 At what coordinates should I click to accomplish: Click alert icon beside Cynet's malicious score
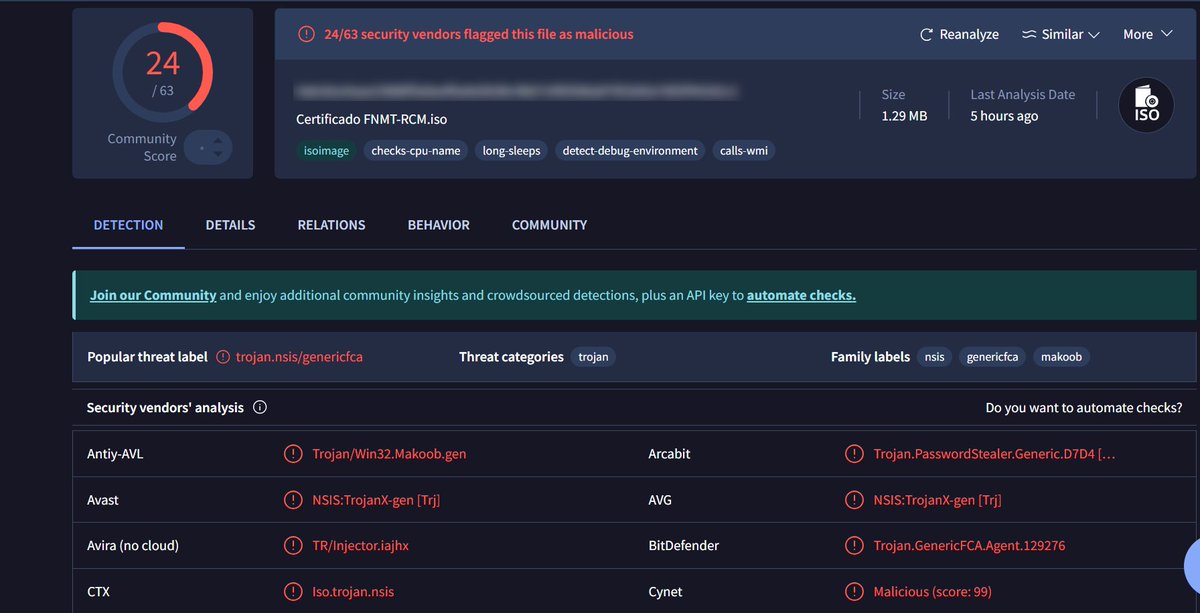point(855,591)
